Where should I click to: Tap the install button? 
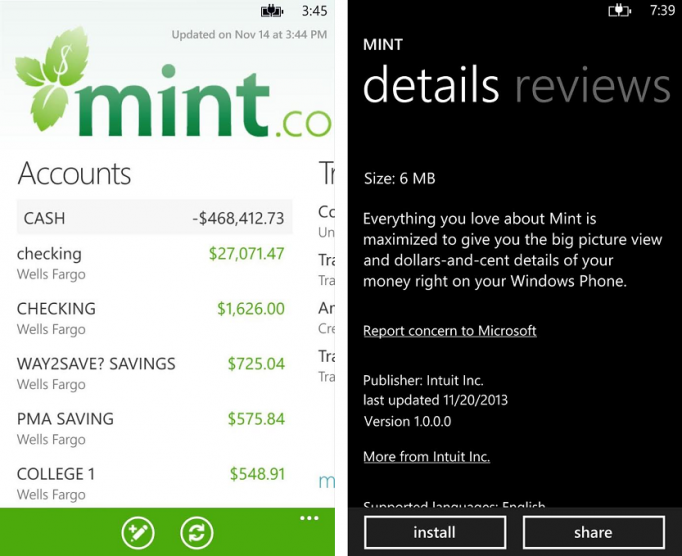point(435,532)
